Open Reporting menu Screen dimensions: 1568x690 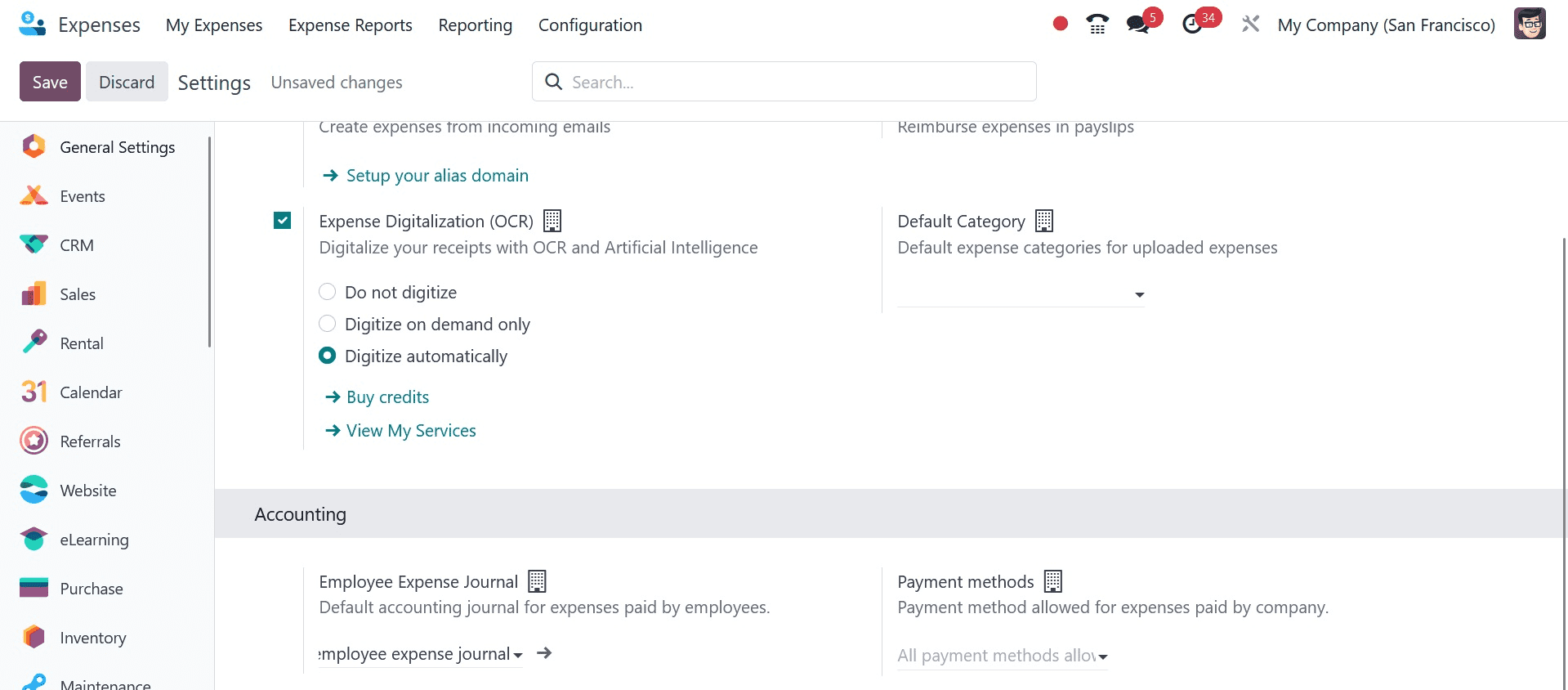click(x=476, y=25)
